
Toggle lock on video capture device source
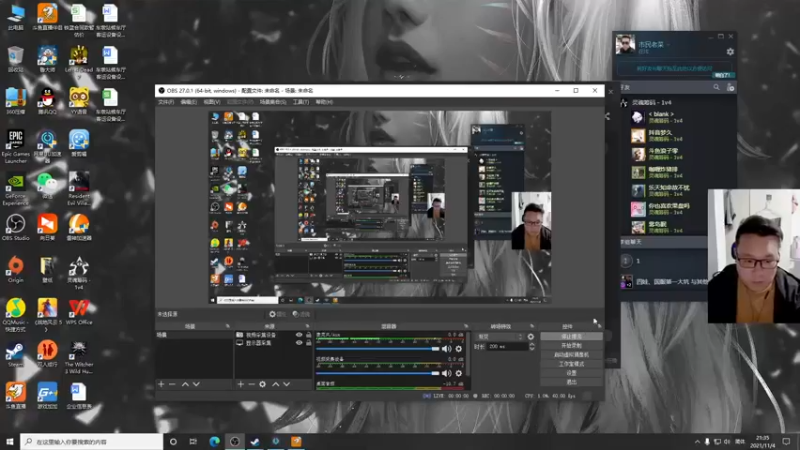[308, 335]
